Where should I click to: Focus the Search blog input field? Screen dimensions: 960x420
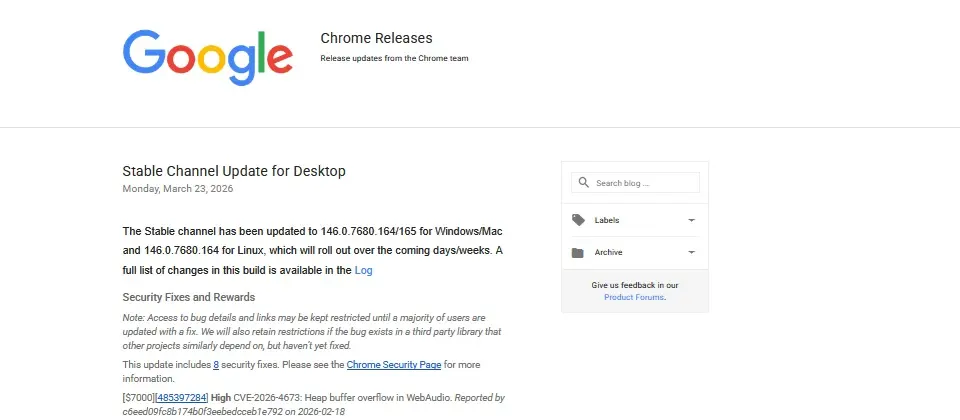pyautogui.click(x=635, y=182)
